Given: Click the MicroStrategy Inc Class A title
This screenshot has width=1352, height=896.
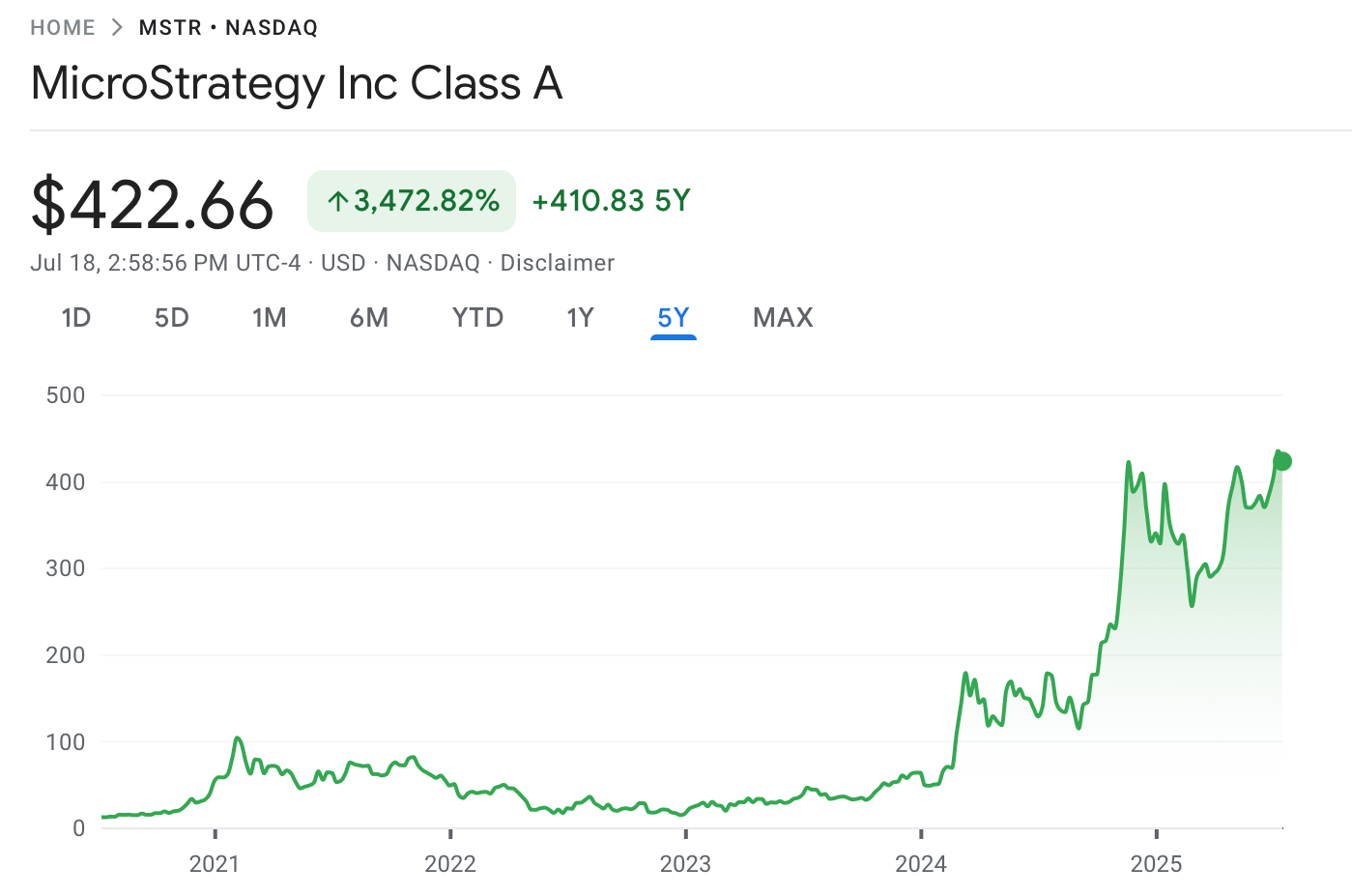Looking at the screenshot, I should 296,83.
